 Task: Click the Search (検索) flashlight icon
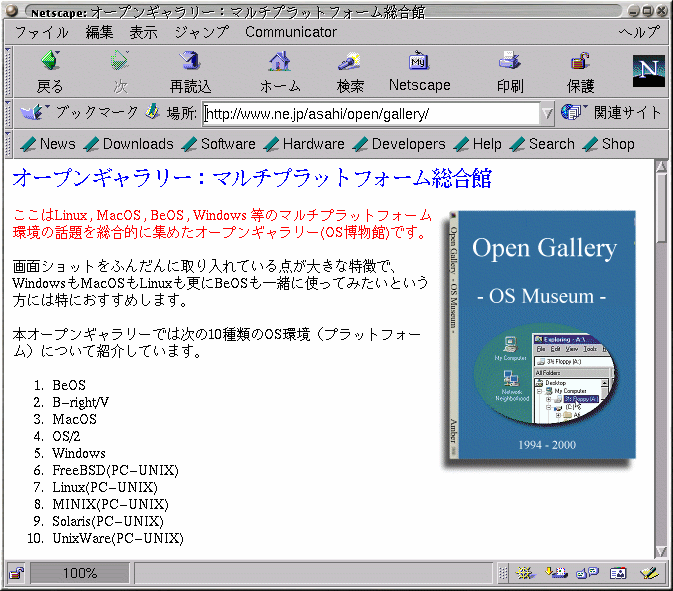pyautogui.click(x=349, y=61)
